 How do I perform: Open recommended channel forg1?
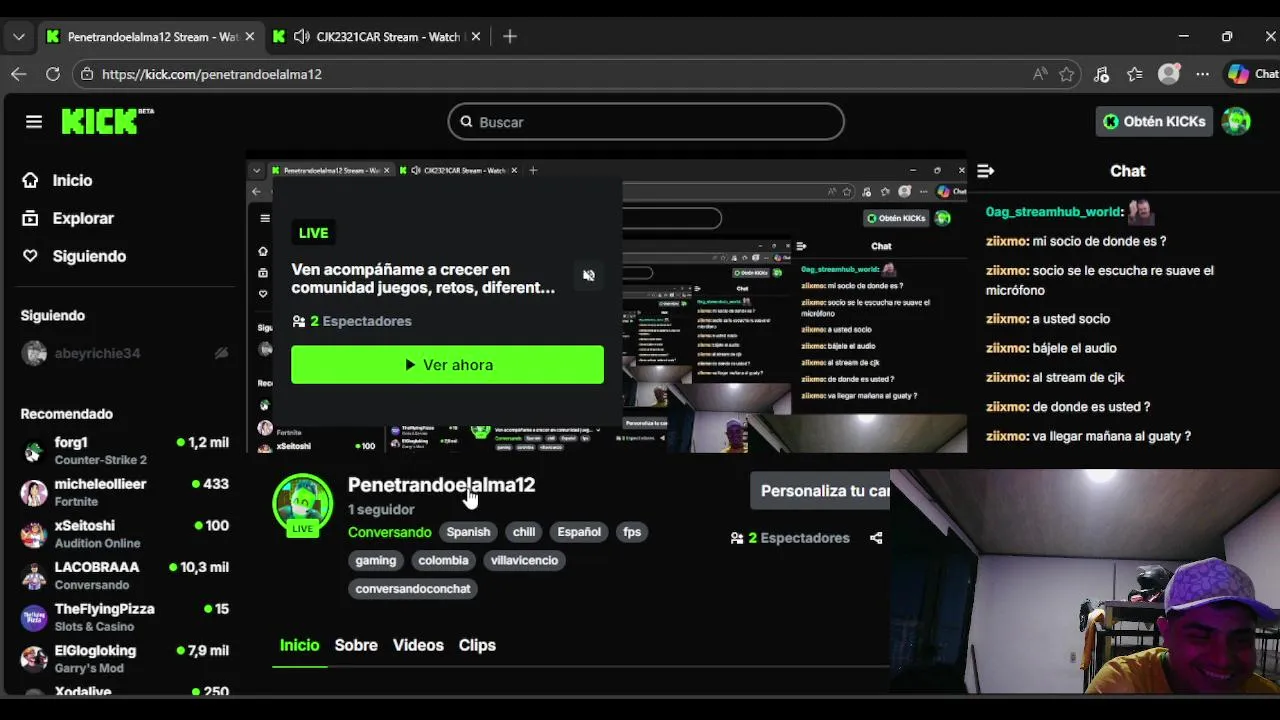tap(125, 450)
